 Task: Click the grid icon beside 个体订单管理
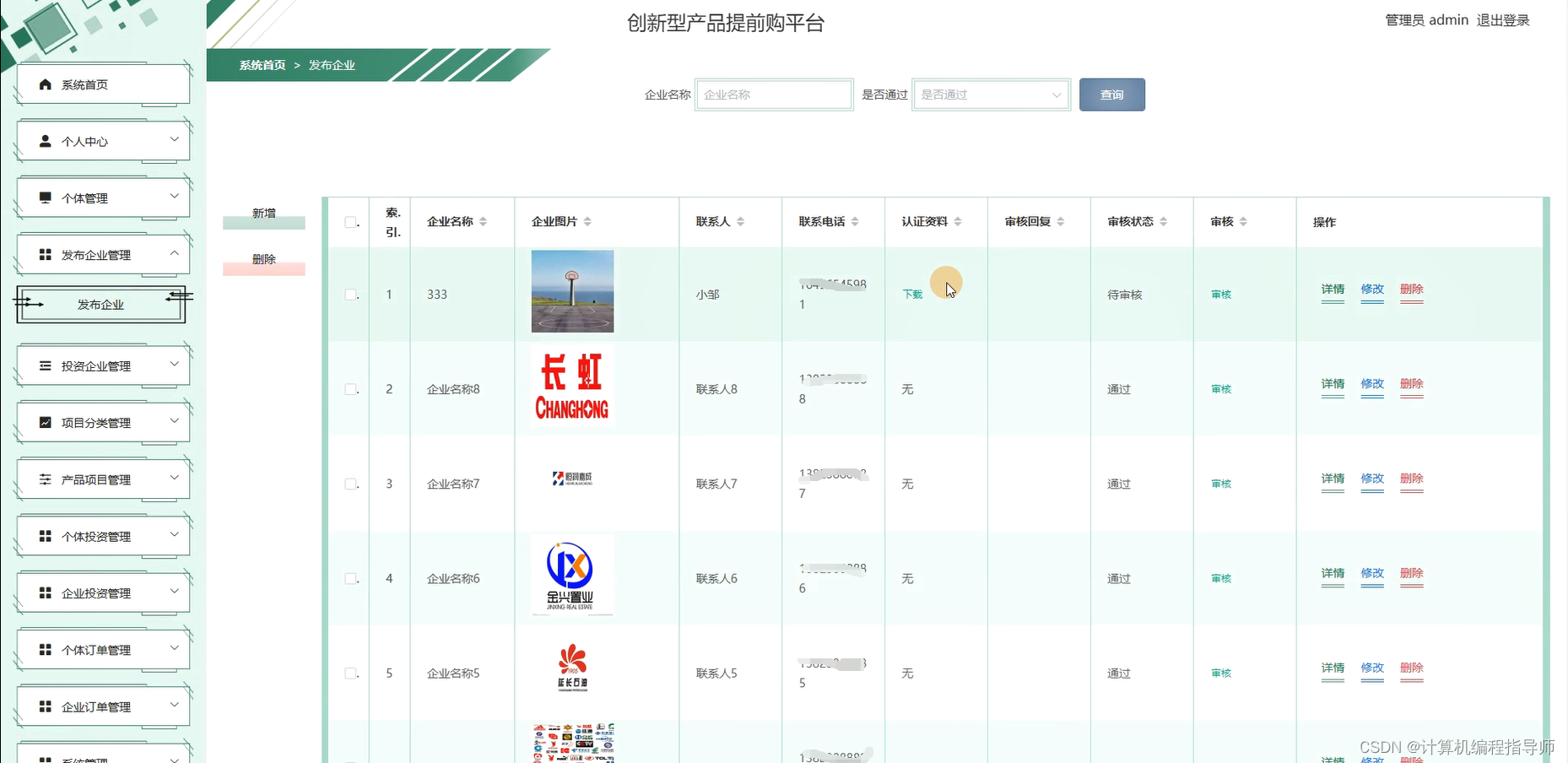click(x=46, y=649)
